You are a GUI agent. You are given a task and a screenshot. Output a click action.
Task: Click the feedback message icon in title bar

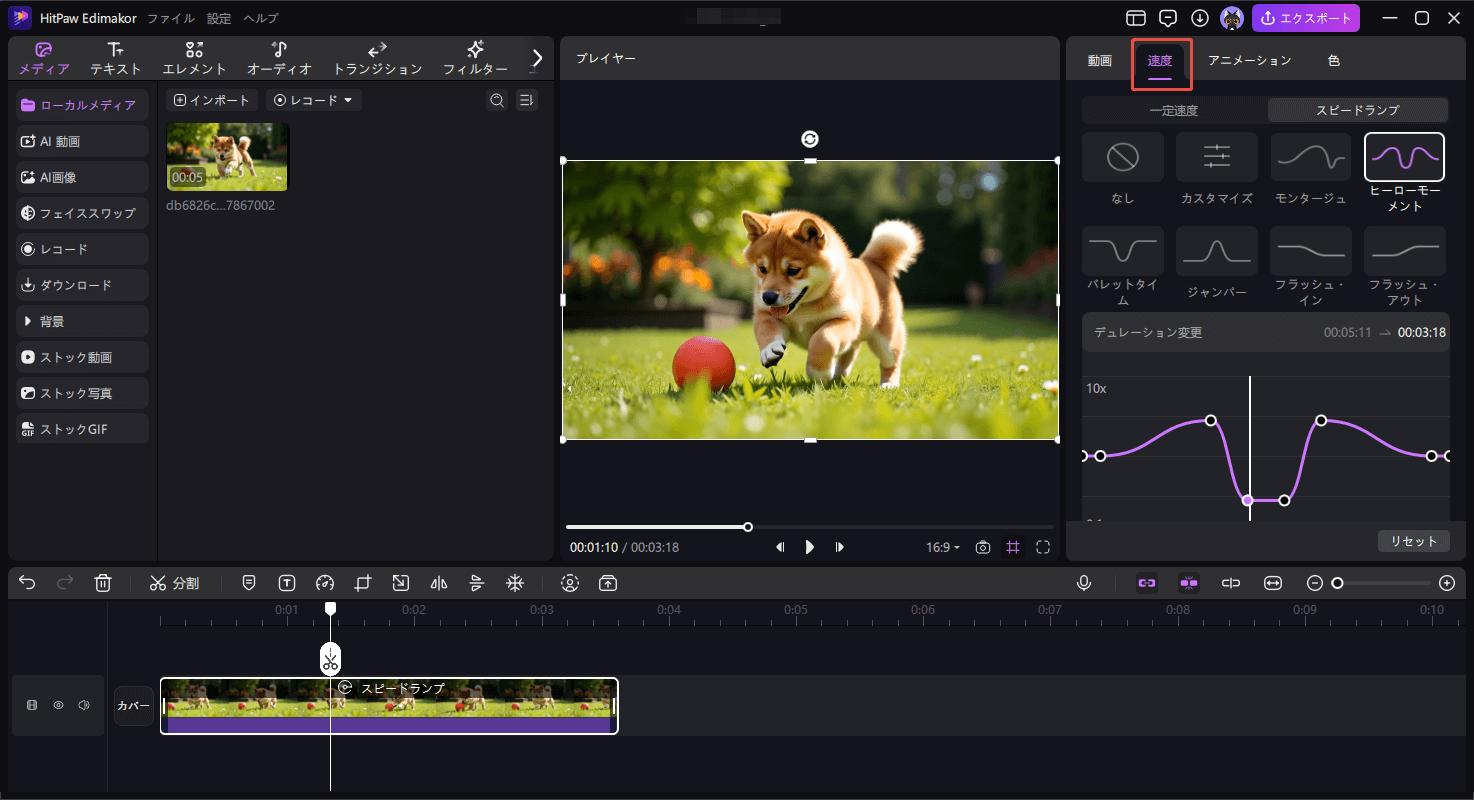point(1167,18)
